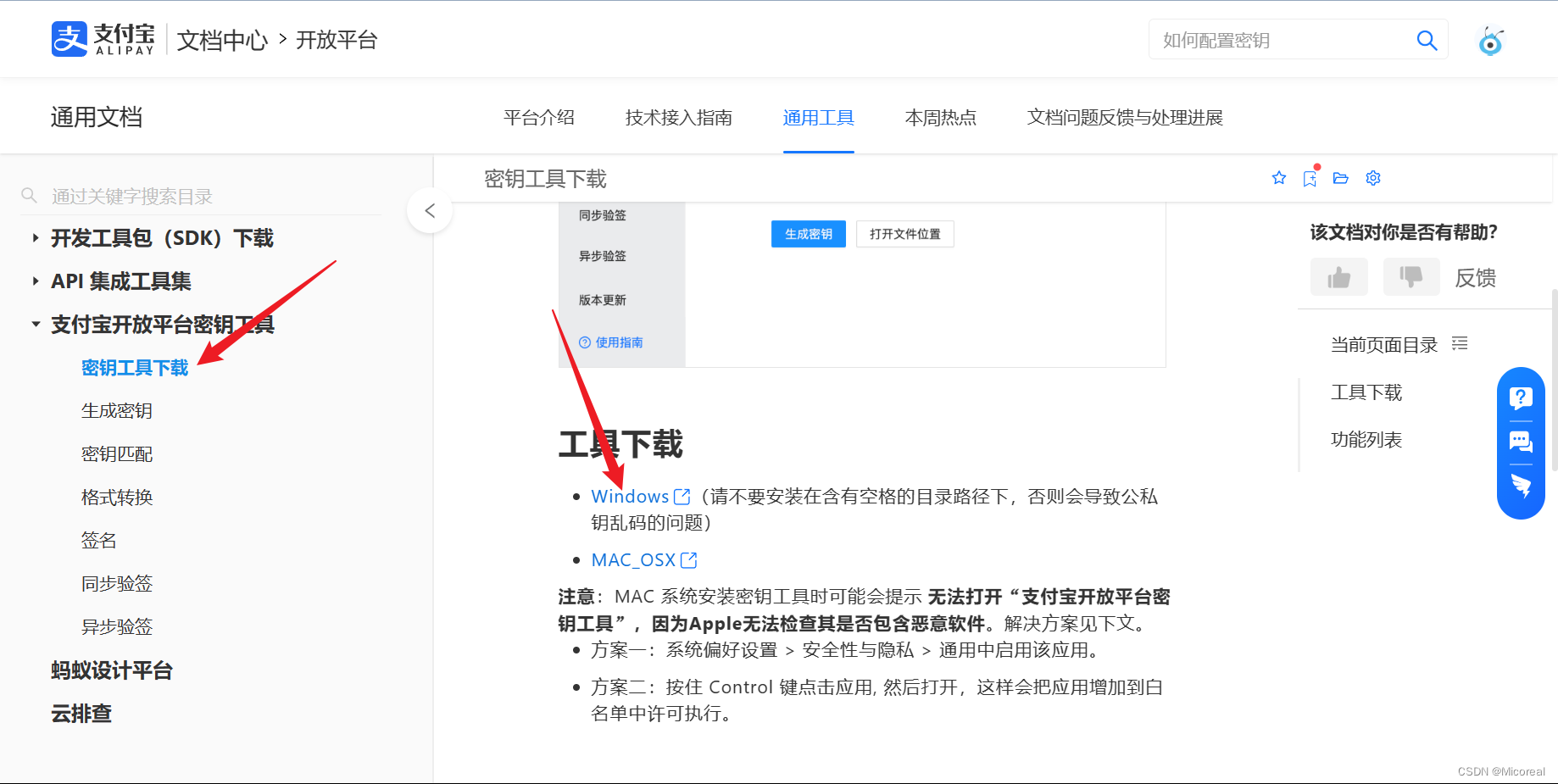Open 格式转换 in the sidebar
1558x784 pixels.
coord(117,498)
